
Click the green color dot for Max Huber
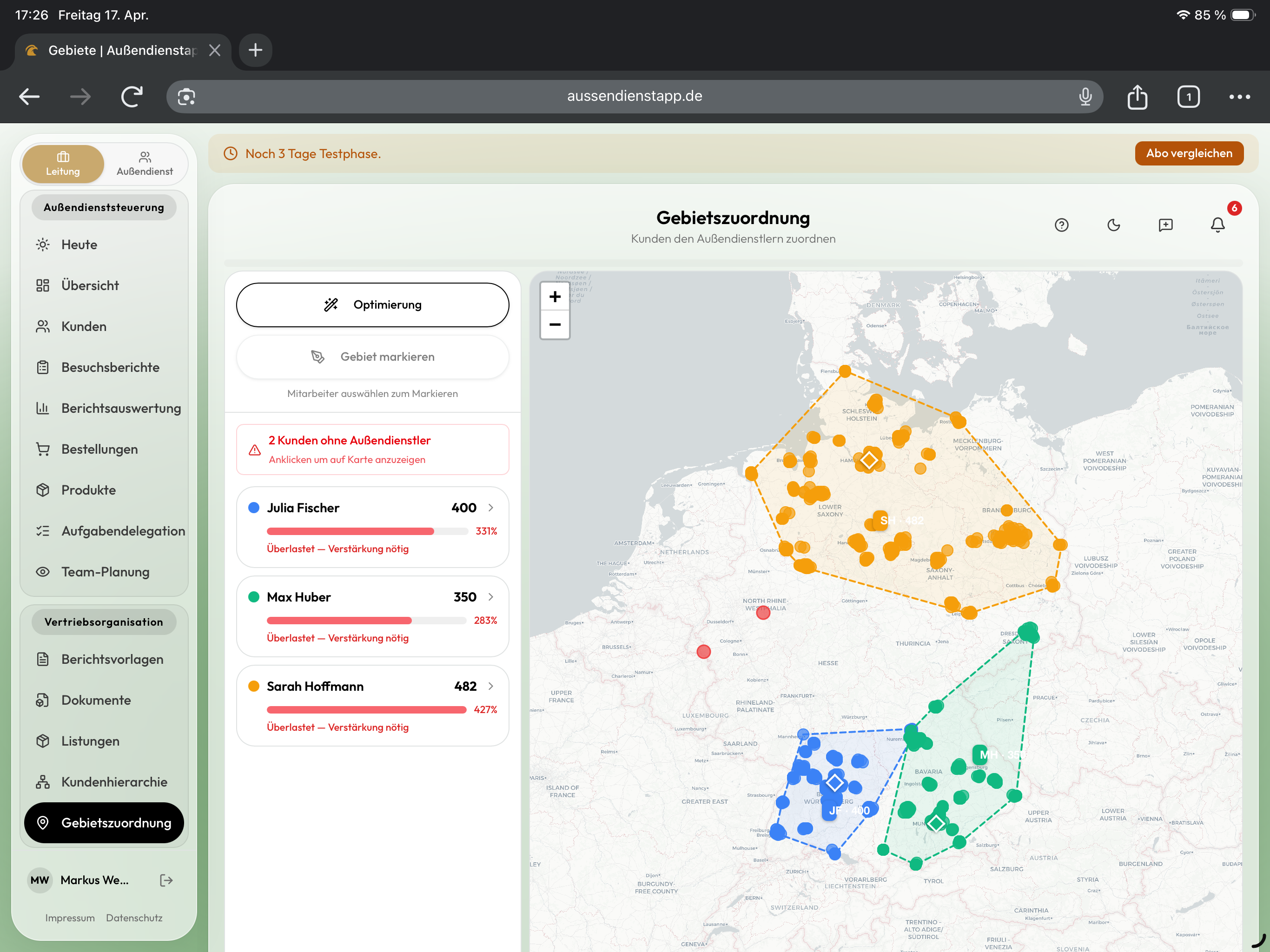(x=254, y=597)
